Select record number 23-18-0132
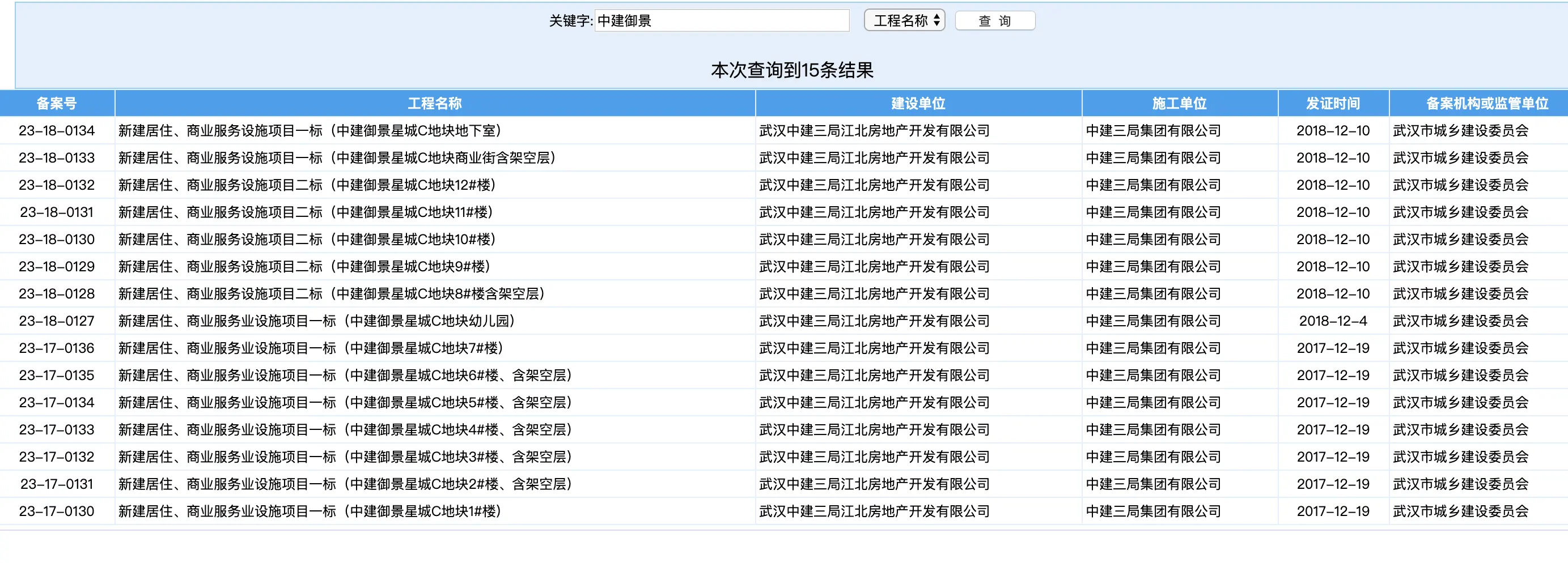The height and width of the screenshot is (563, 1568). [57, 185]
